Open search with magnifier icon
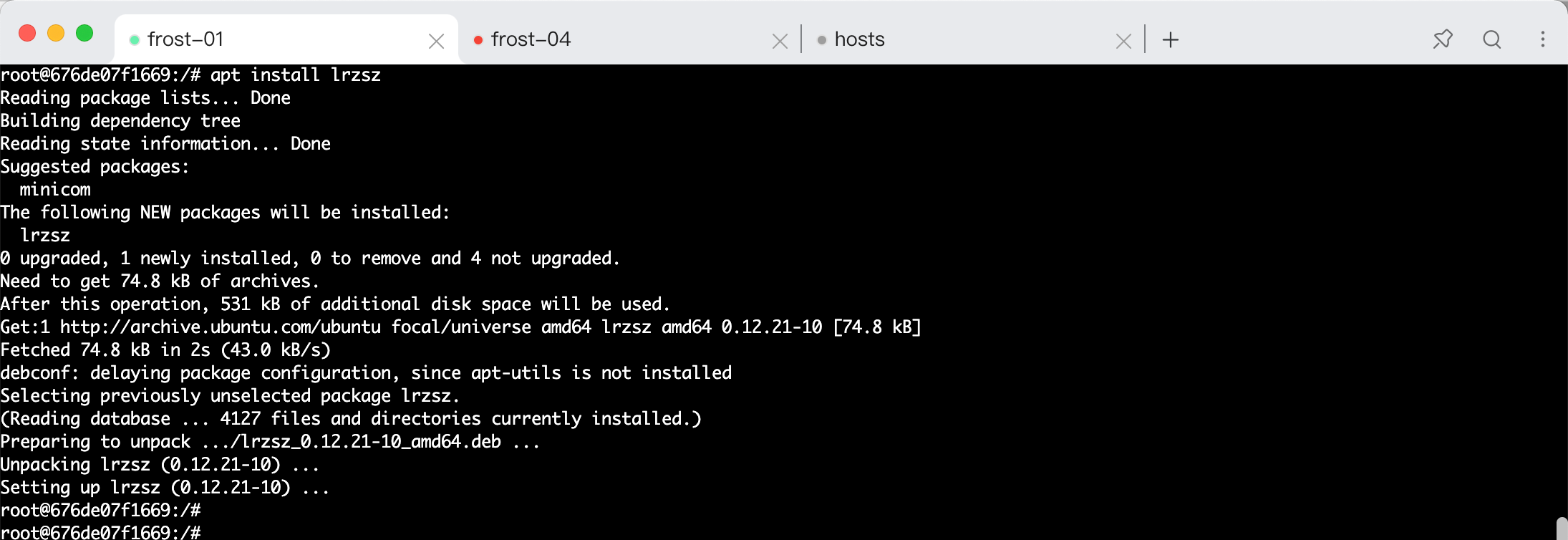The height and width of the screenshot is (540, 1568). 1492,39
